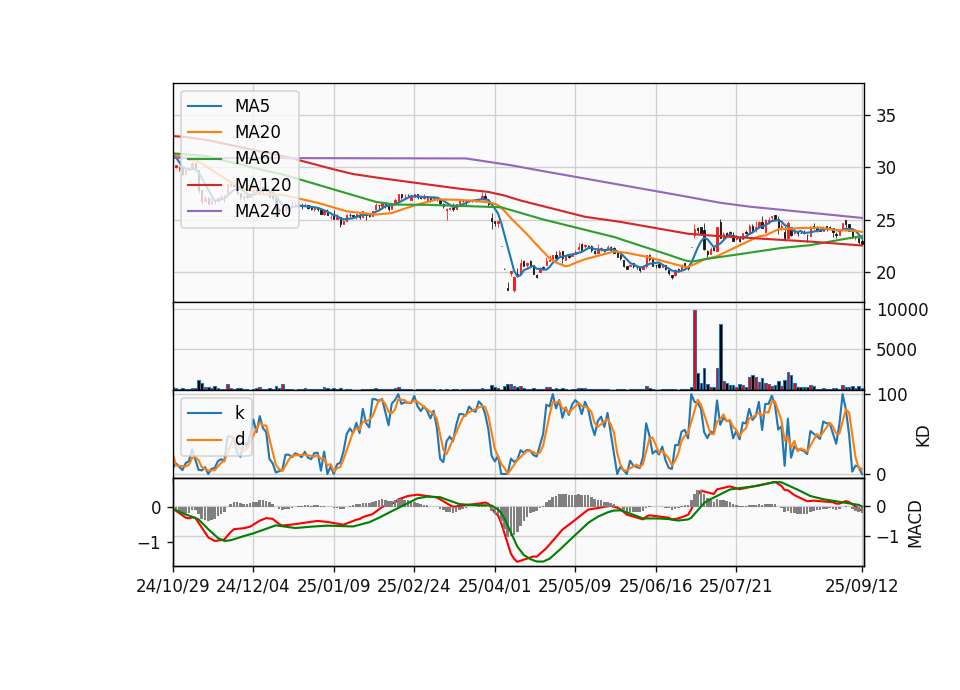Click the 10000 volume axis label

coord(902,310)
